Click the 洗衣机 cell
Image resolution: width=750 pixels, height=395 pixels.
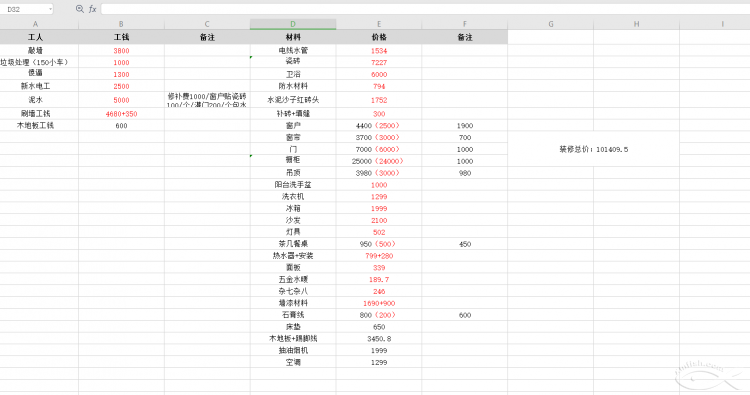tap(293, 197)
